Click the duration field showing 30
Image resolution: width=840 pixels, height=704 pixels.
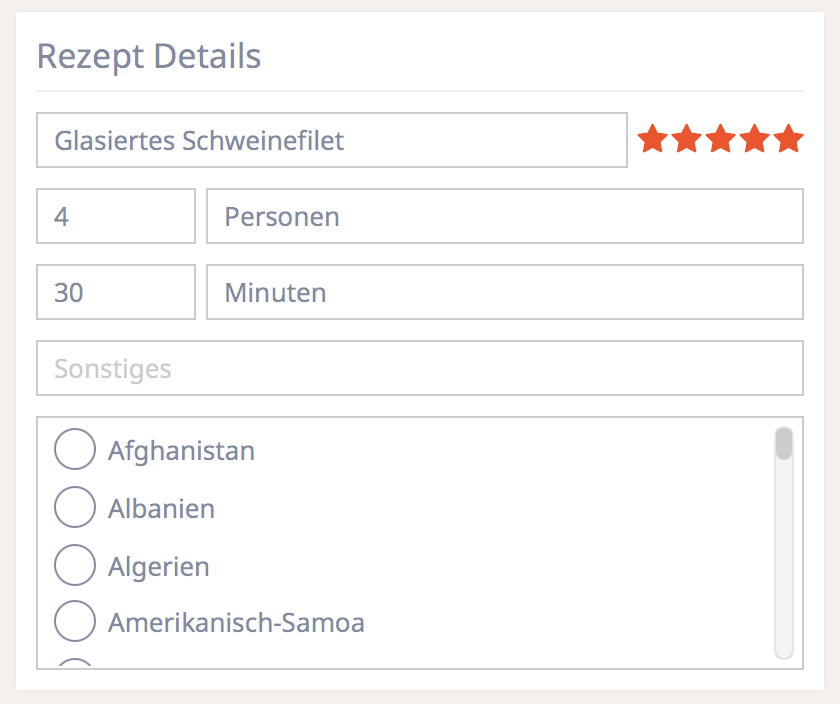coord(115,292)
